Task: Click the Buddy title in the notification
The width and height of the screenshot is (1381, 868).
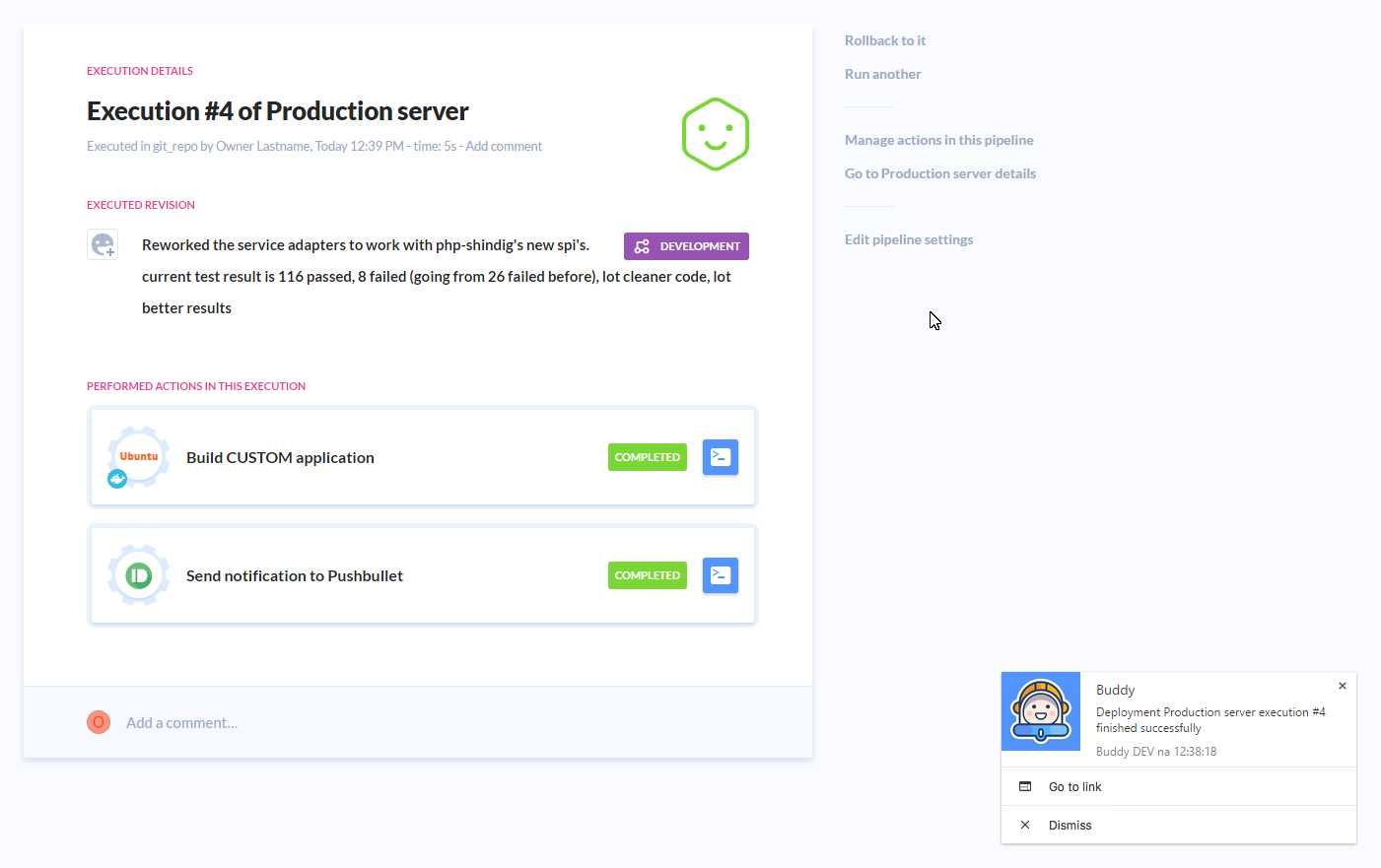Action: (1116, 690)
